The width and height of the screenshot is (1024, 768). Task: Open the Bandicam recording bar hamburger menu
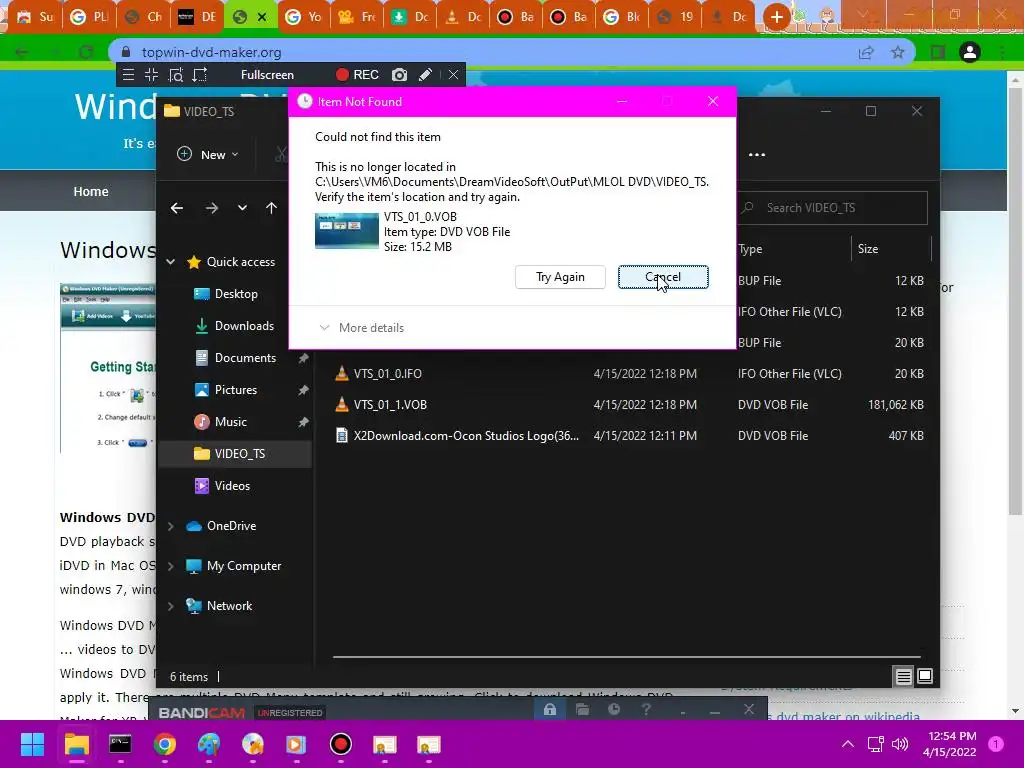(x=129, y=75)
